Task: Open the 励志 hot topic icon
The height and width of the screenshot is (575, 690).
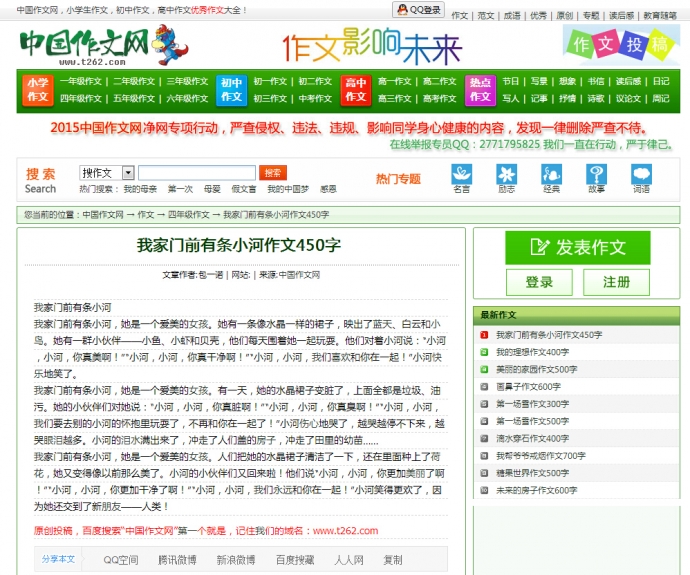Action: point(506,174)
